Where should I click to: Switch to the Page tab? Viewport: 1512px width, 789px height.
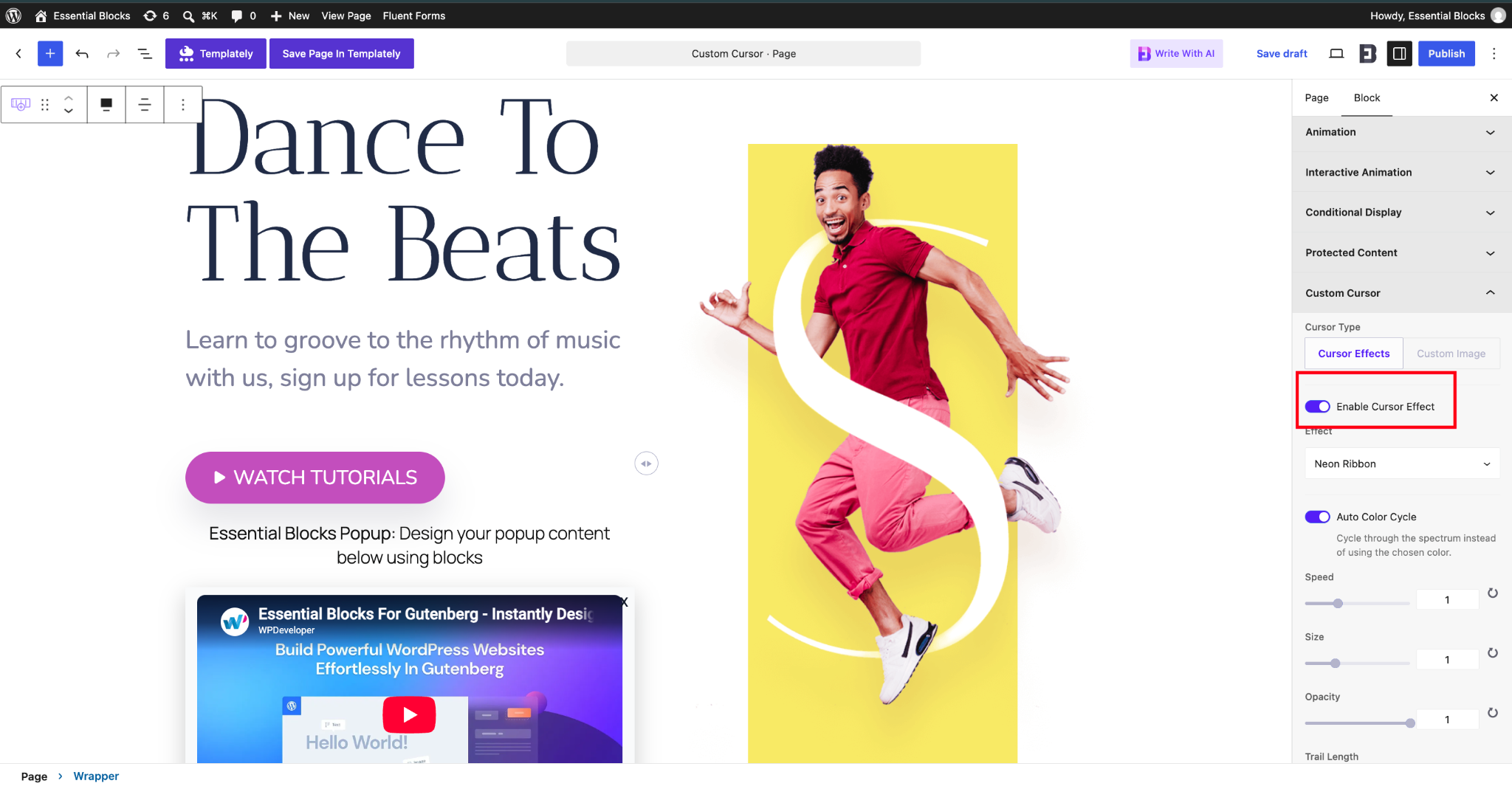click(x=1316, y=98)
